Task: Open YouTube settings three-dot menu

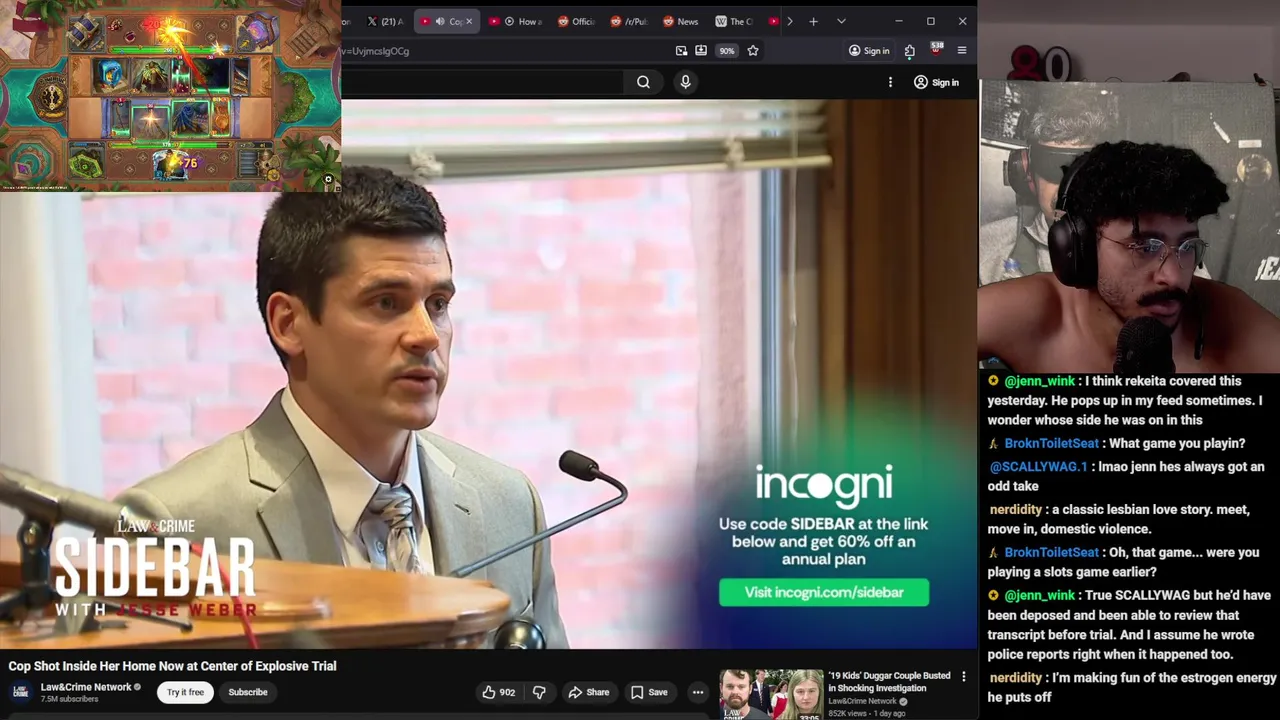Action: (890, 82)
